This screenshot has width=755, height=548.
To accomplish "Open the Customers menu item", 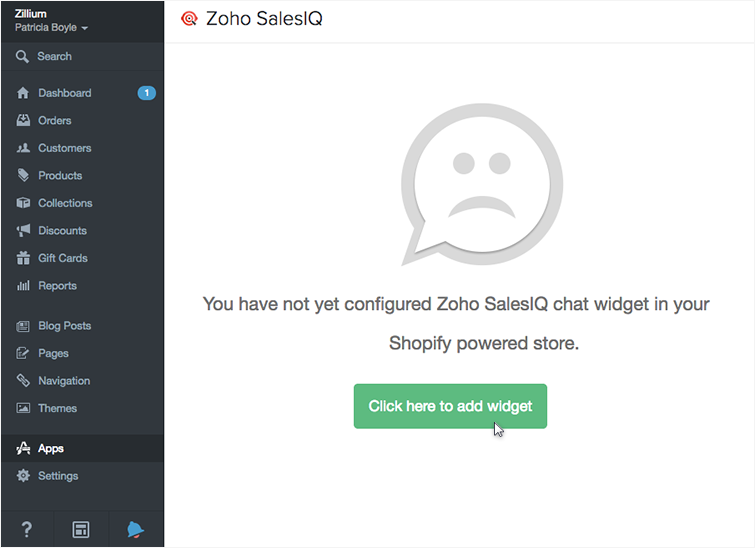I will (64, 148).
